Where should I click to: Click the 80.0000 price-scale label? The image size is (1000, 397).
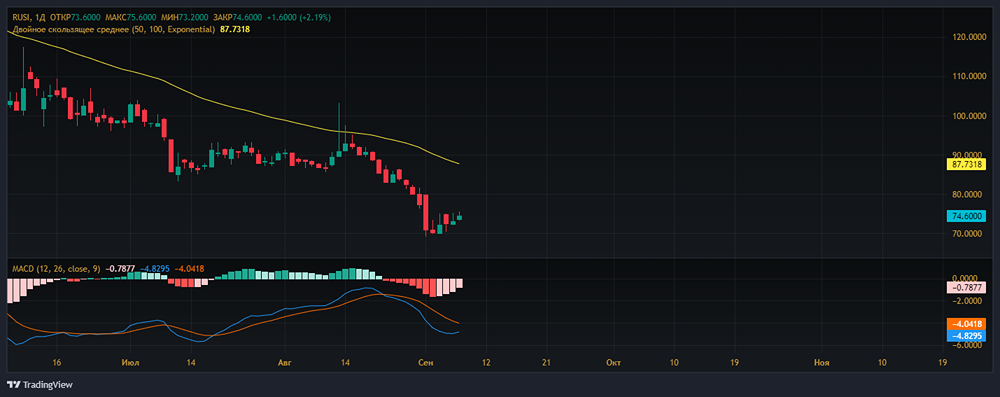coord(968,194)
